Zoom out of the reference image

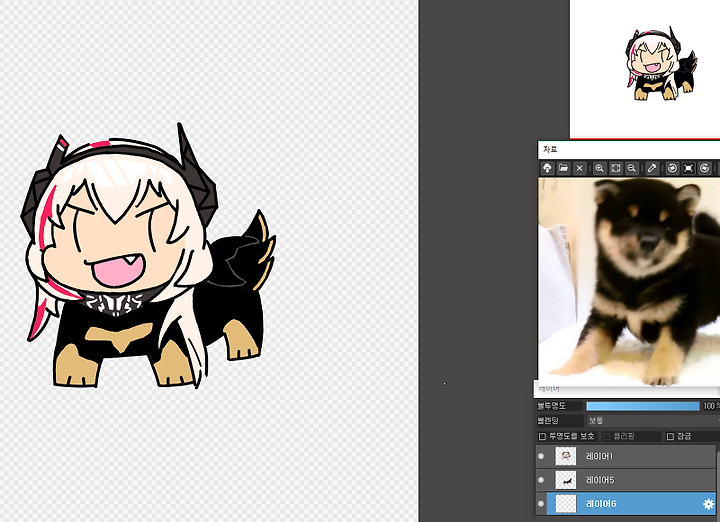pos(632,168)
